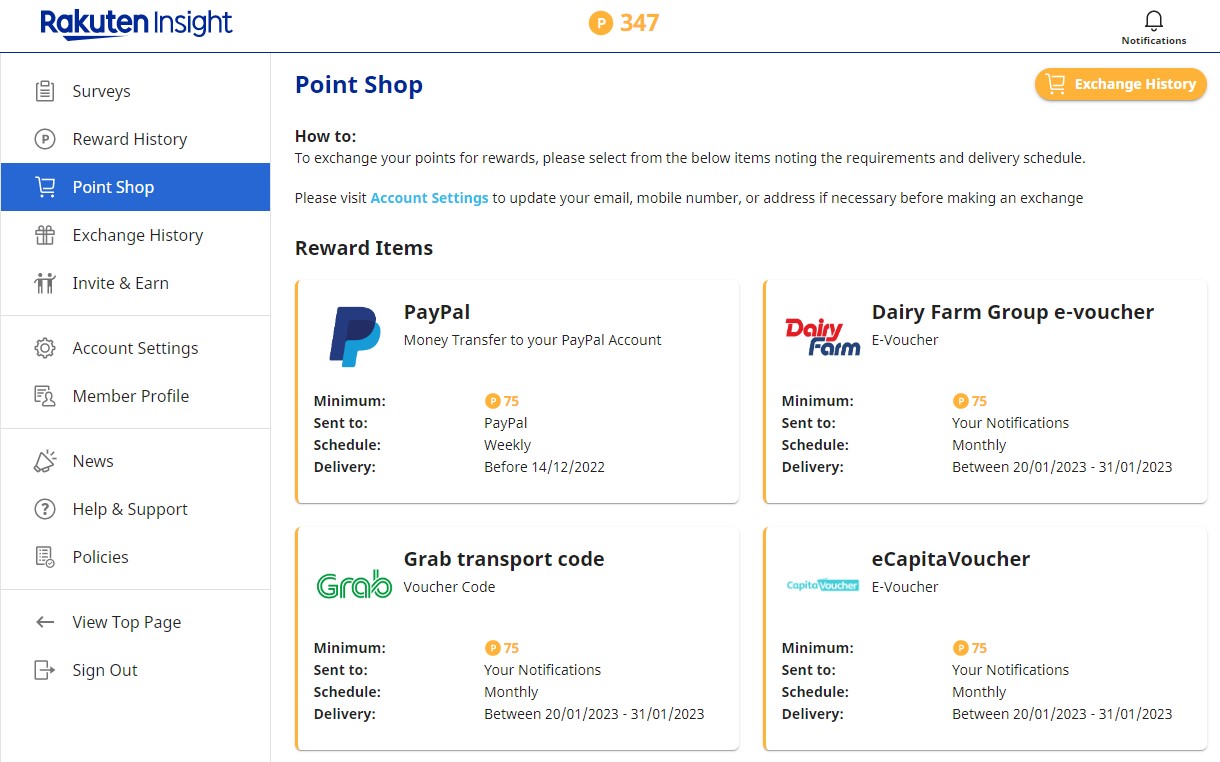This screenshot has width=1220, height=762.
Task: Click the Surveys clipboard icon
Action: click(45, 91)
